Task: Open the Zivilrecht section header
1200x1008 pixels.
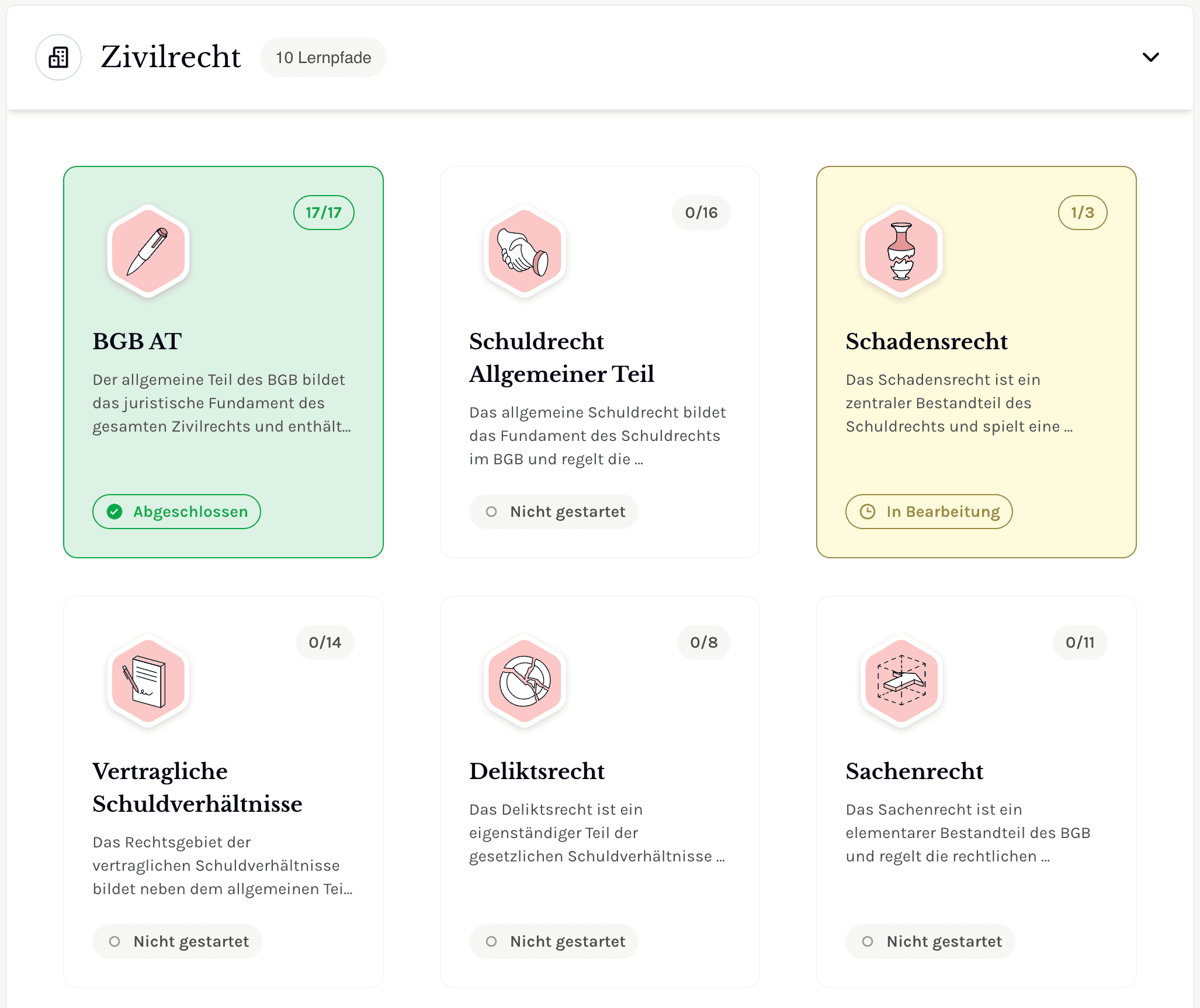Action: (170, 57)
